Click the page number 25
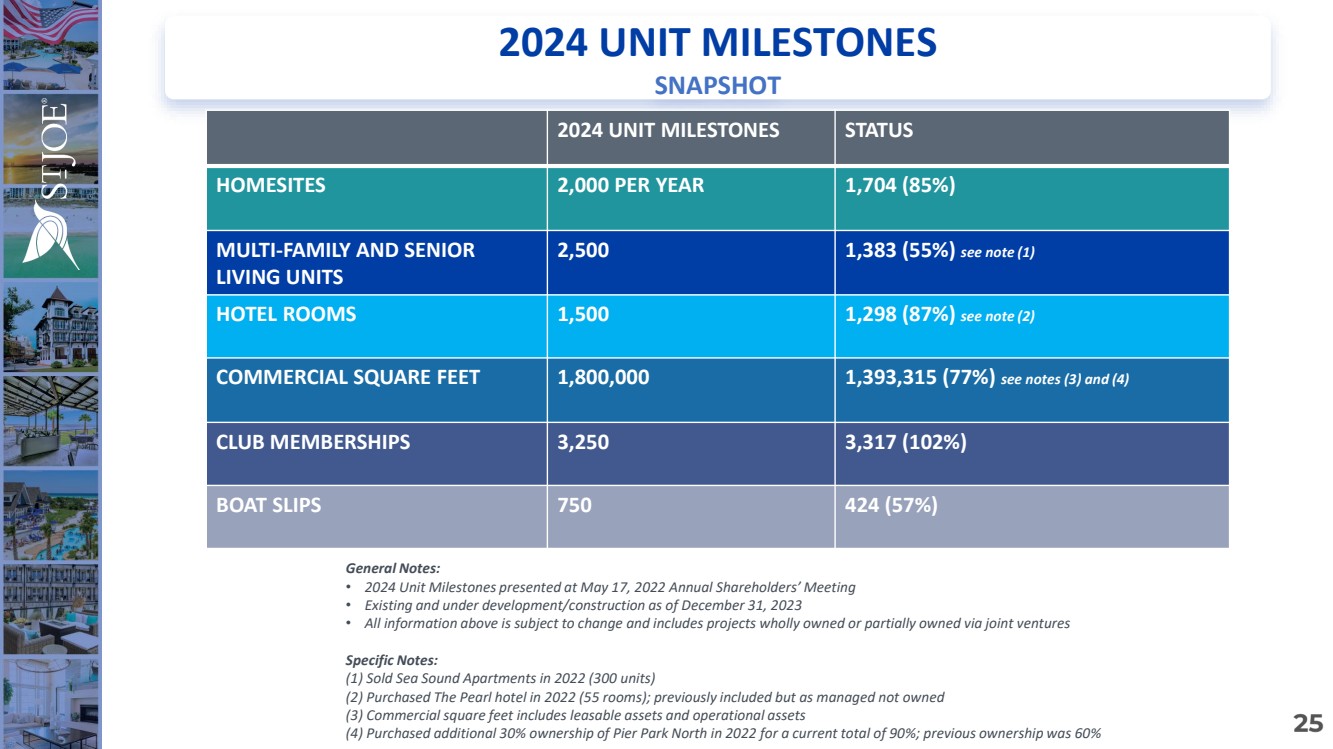The height and width of the screenshot is (749, 1333). tap(1308, 724)
